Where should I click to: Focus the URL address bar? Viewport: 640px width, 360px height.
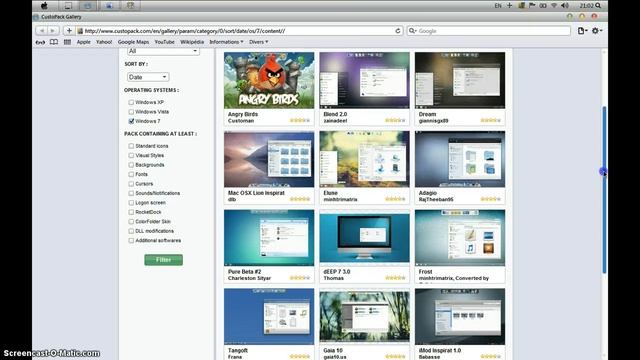[239, 31]
